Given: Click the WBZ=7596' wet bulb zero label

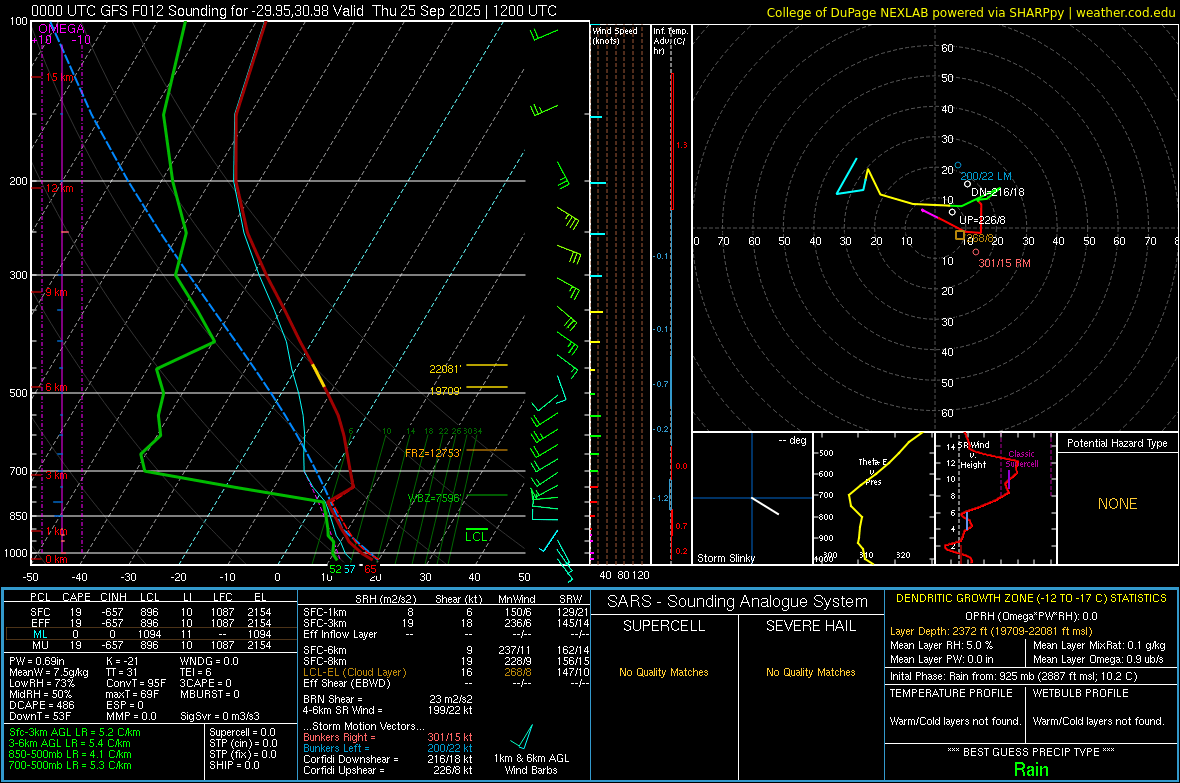Looking at the screenshot, I should 434,498.
